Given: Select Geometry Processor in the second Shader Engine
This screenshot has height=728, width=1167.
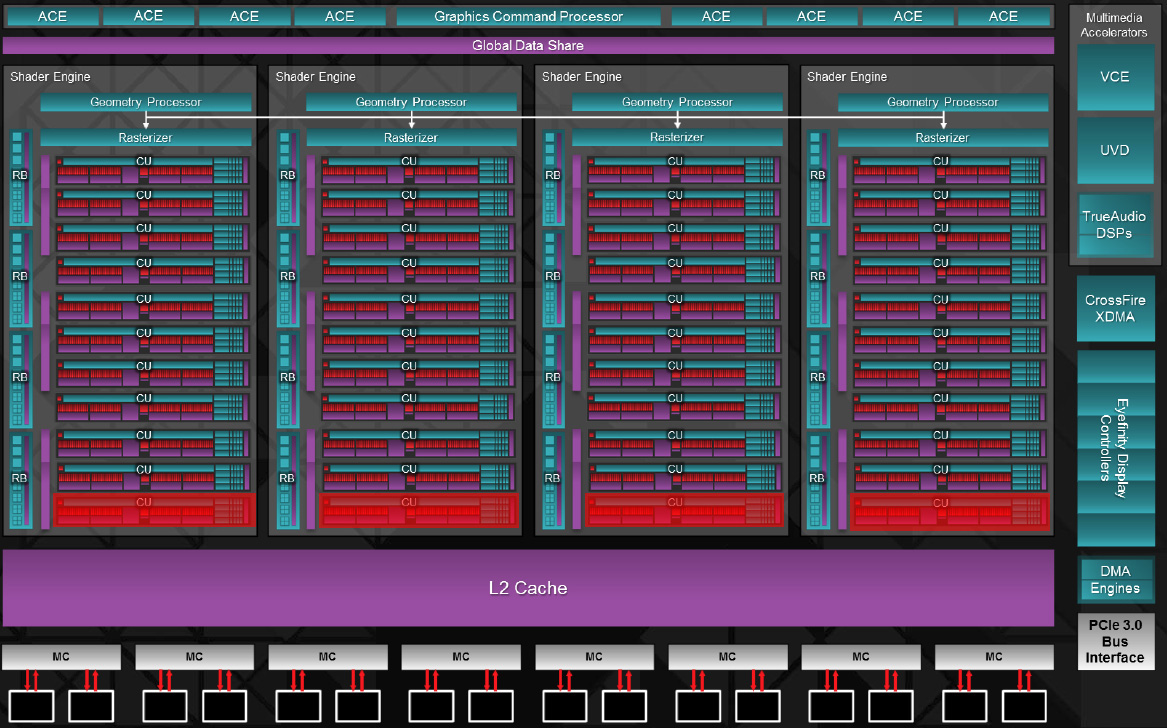Looking at the screenshot, I should [x=411, y=102].
